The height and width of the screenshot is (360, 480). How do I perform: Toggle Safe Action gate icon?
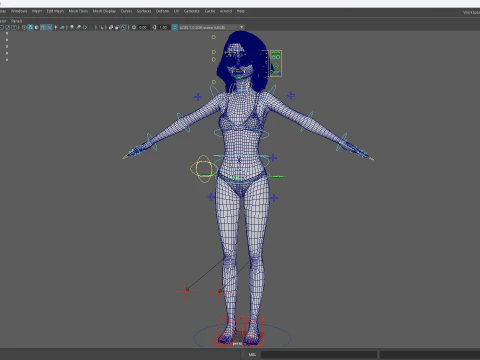click(7, 27)
